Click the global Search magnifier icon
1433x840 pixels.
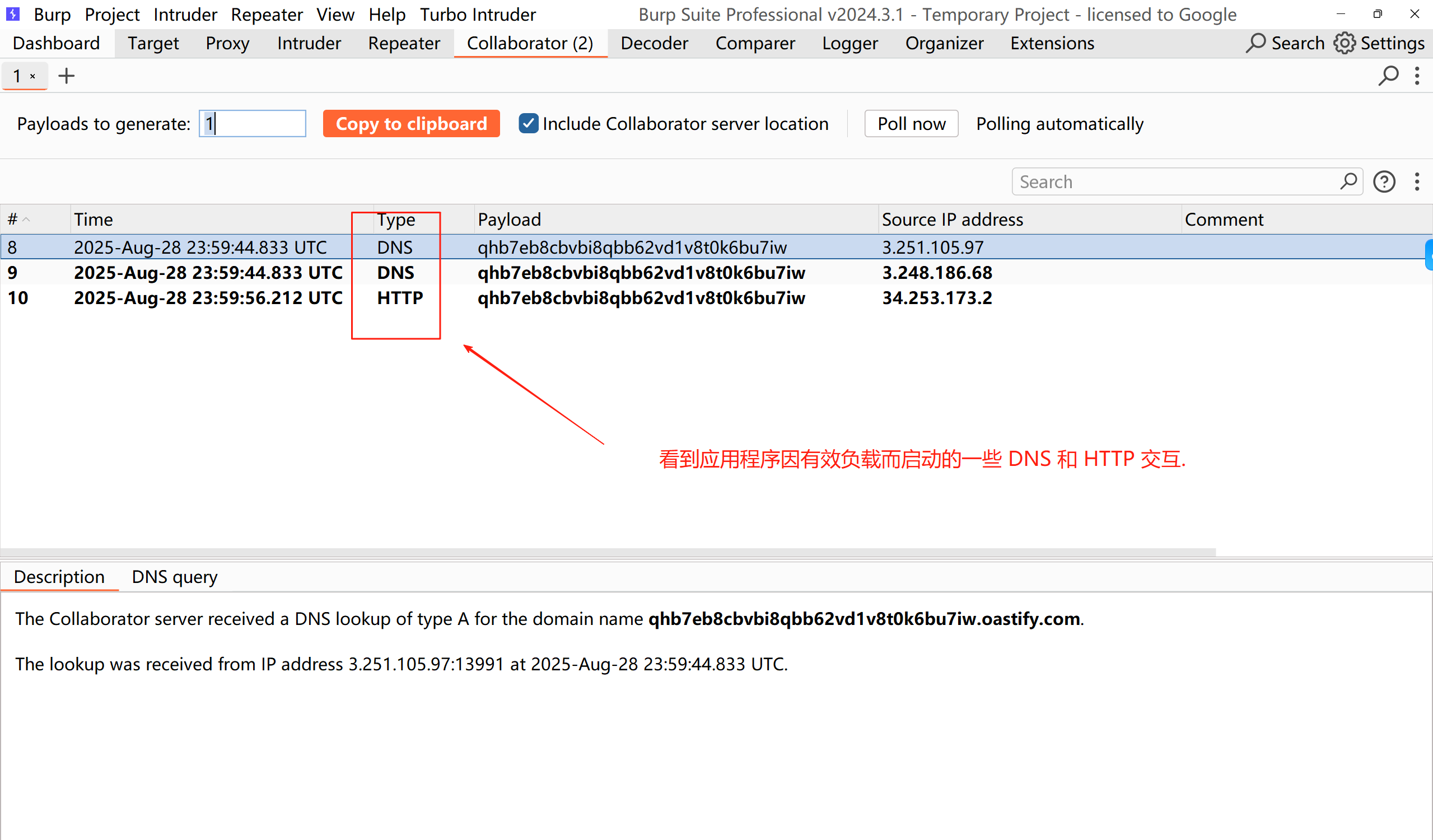(x=1255, y=43)
